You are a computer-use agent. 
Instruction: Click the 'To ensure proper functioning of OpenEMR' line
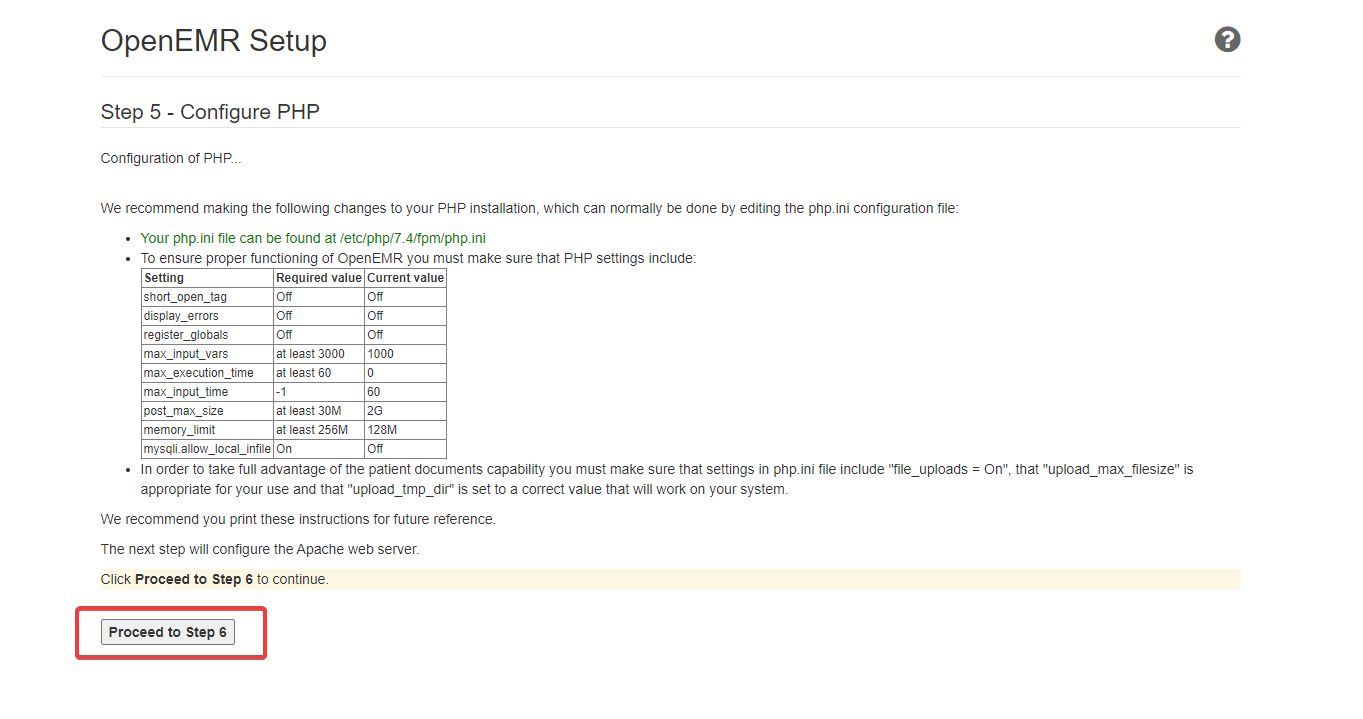pos(419,258)
